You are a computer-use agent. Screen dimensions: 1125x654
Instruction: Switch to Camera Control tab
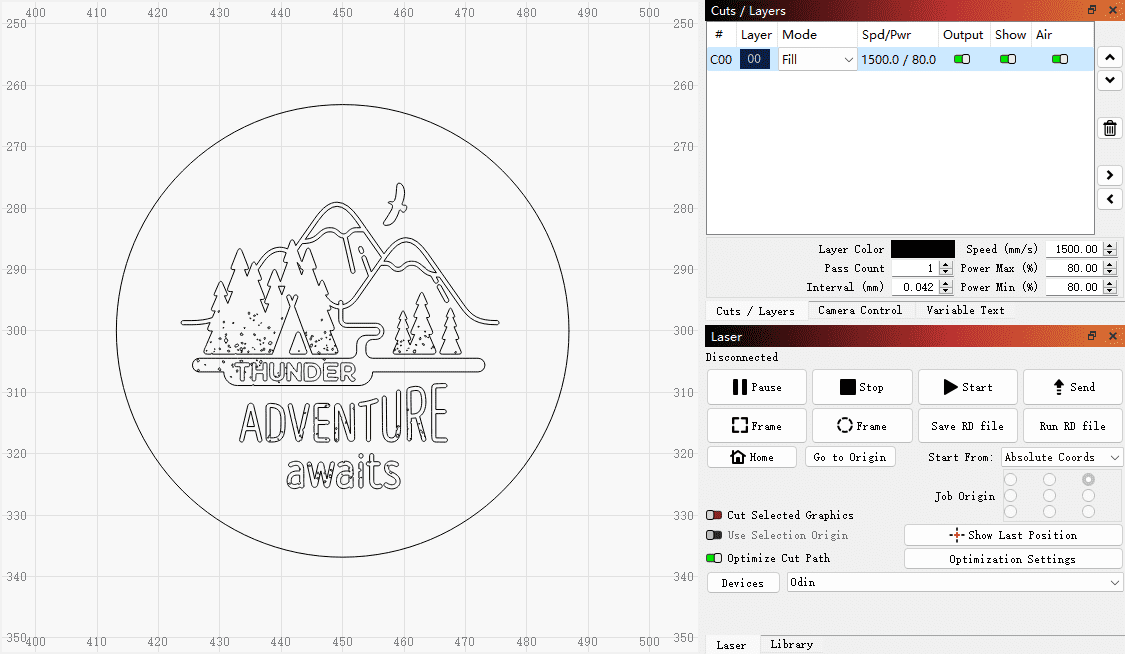pos(860,310)
